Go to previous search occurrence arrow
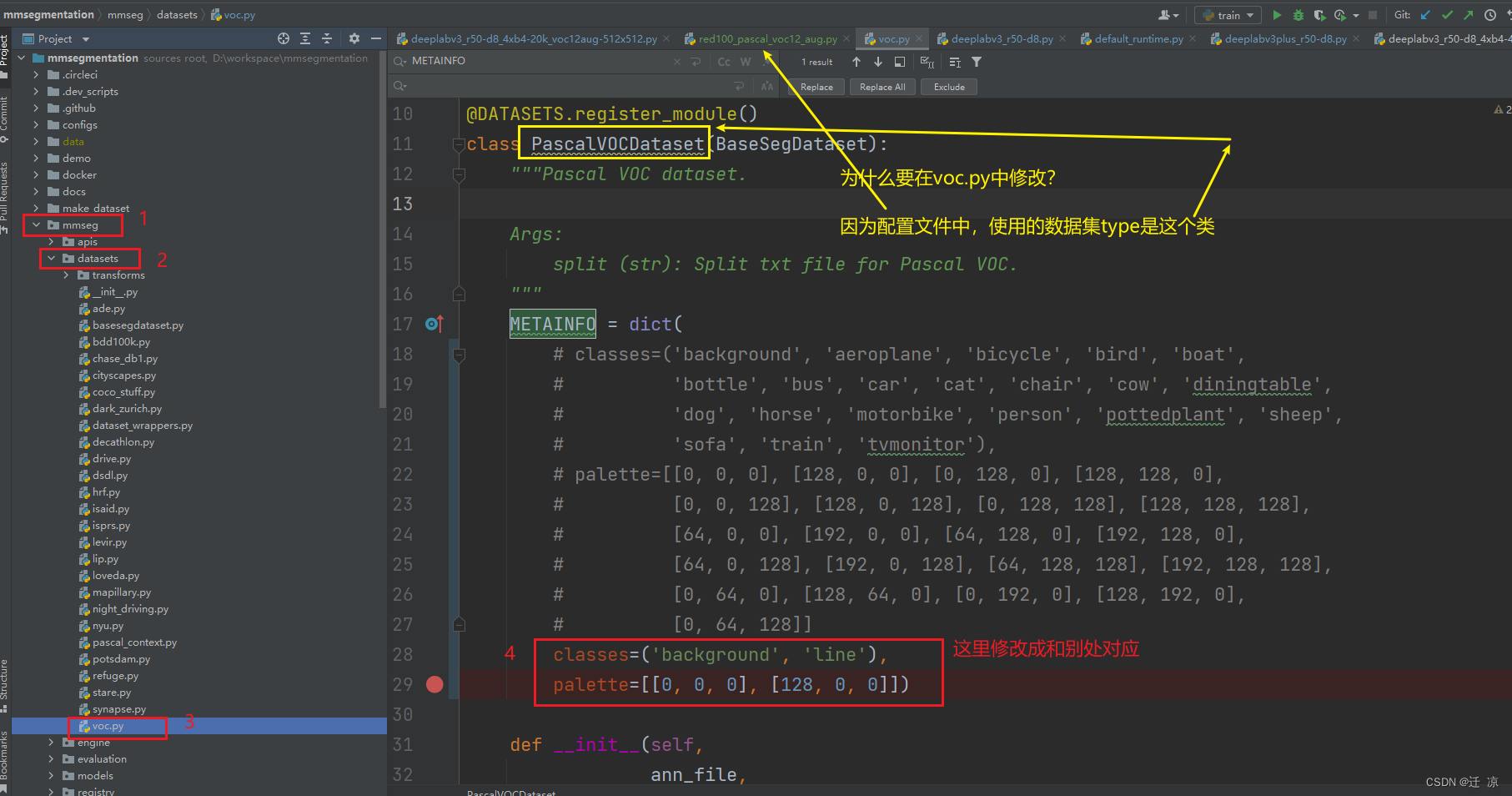This screenshot has width=1512, height=796. click(856, 62)
